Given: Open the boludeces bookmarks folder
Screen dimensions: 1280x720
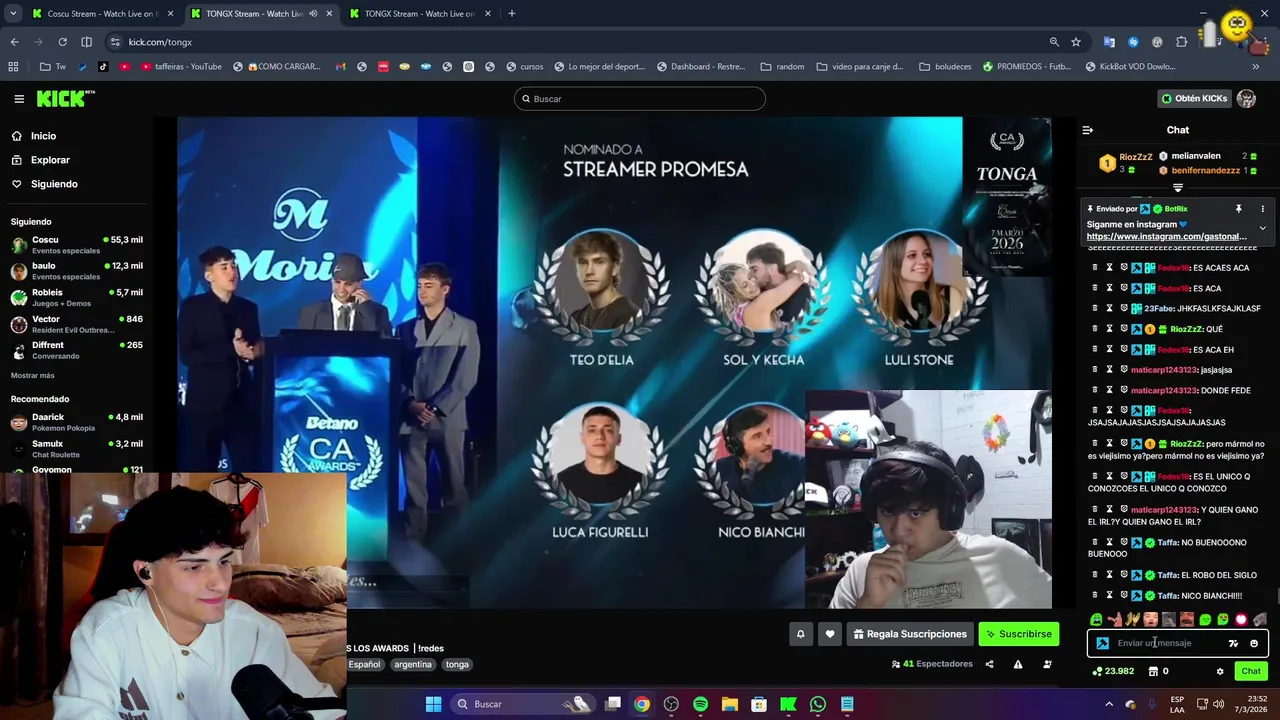Looking at the screenshot, I should (x=945, y=67).
